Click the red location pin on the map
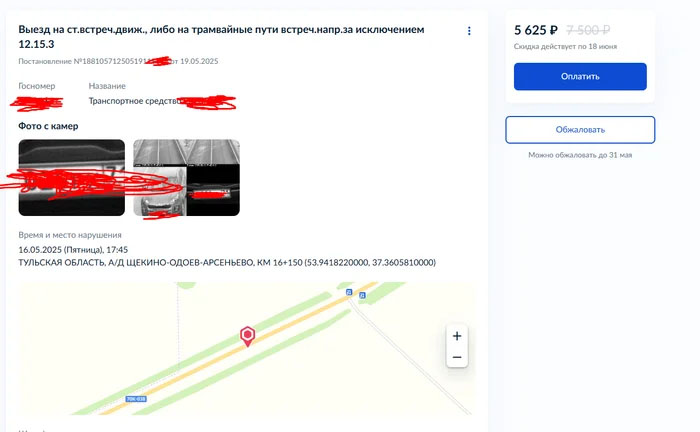700x432 pixels. [247, 336]
